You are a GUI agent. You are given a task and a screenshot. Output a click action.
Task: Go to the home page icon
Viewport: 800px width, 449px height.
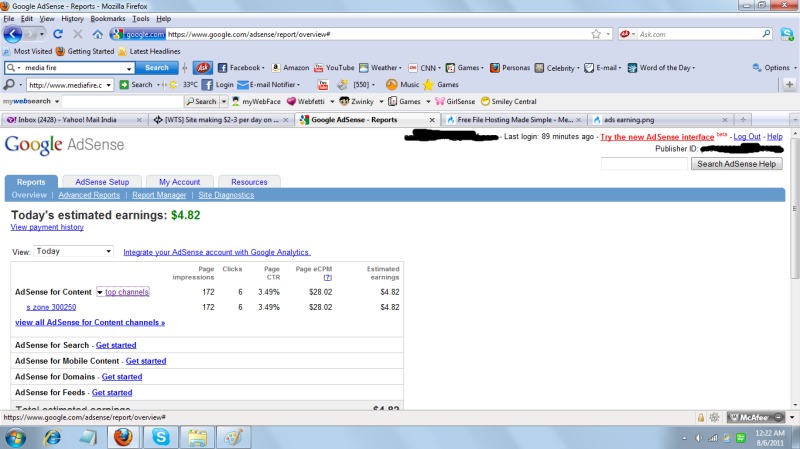pyautogui.click(x=97, y=34)
